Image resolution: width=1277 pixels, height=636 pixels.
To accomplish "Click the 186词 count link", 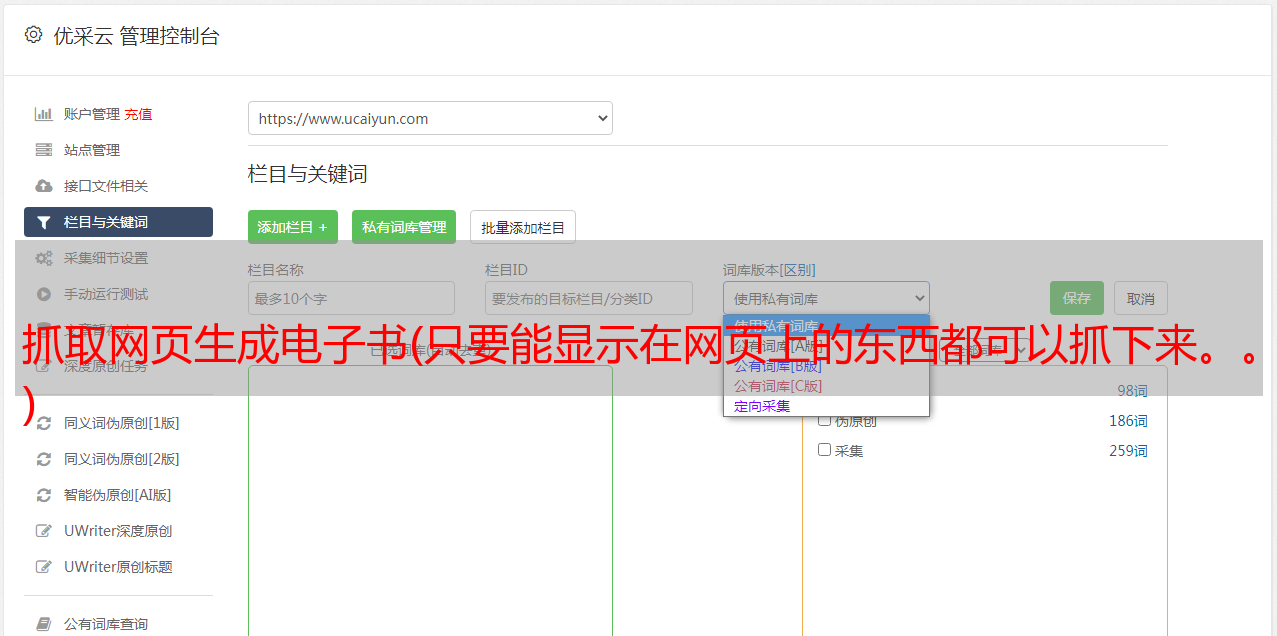I will pyautogui.click(x=1128, y=421).
